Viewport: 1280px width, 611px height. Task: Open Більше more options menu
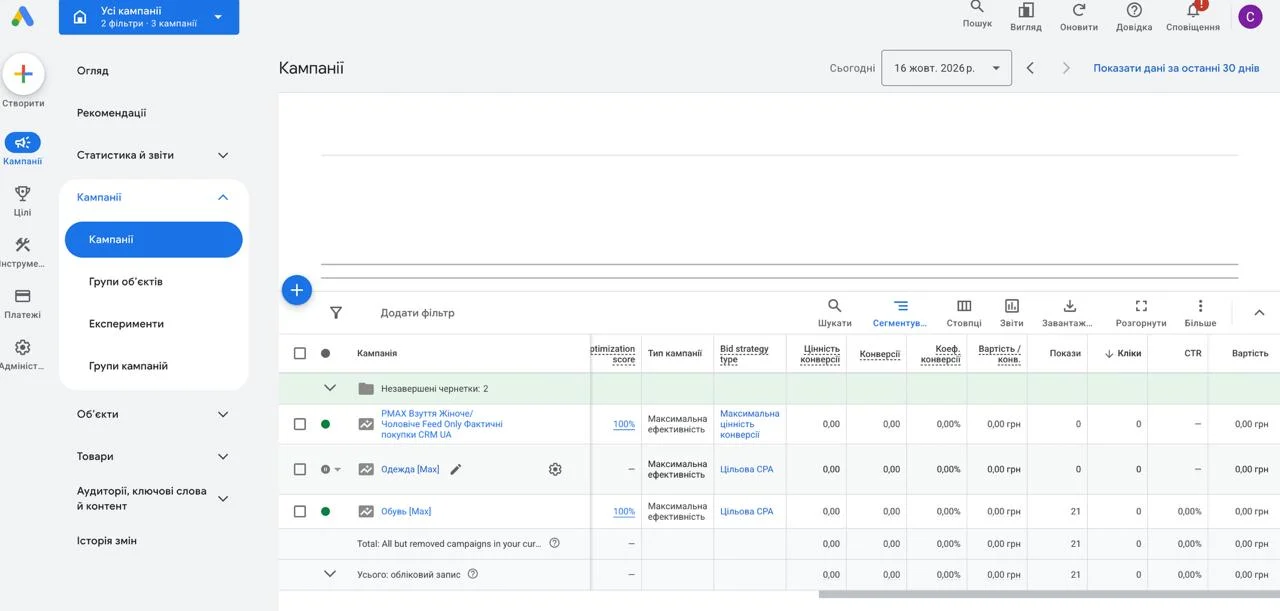(x=1200, y=312)
